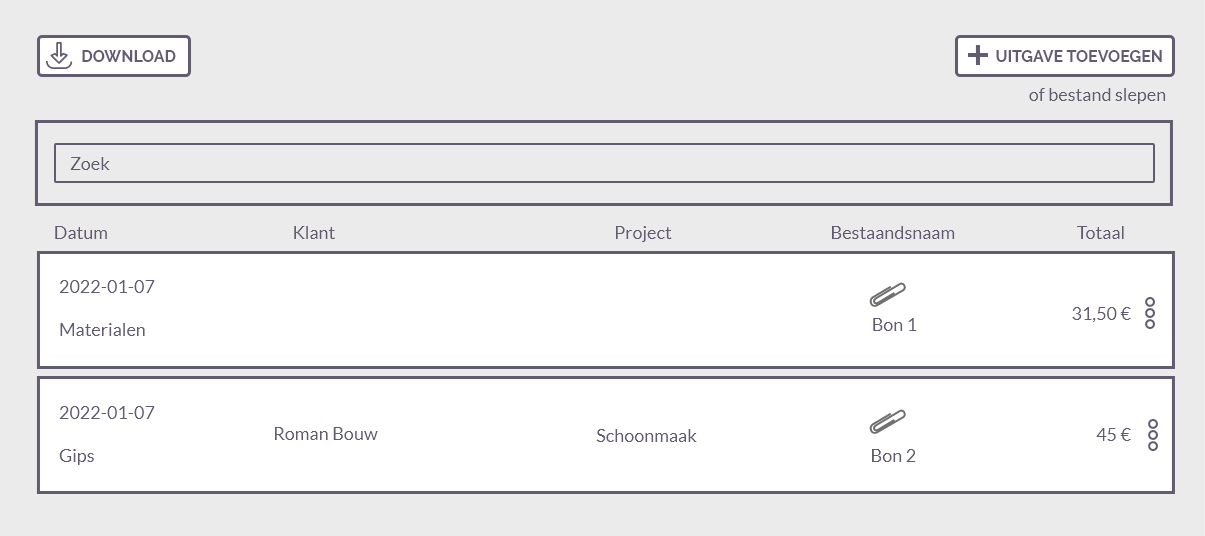The height and width of the screenshot is (536, 1205).
Task: Select the Schoonmaak project entry
Action: [647, 436]
